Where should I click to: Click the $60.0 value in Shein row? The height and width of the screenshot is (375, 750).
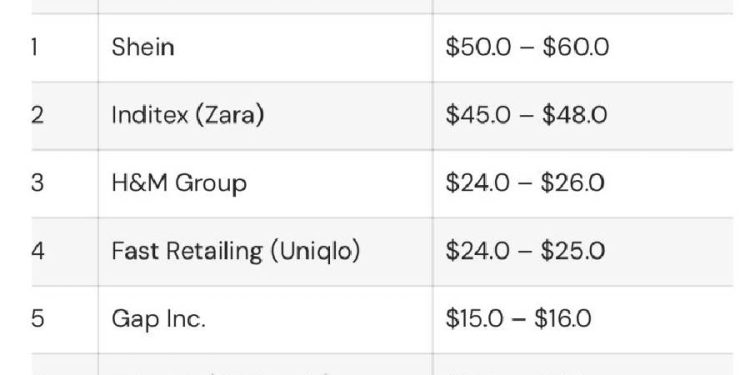tap(575, 47)
